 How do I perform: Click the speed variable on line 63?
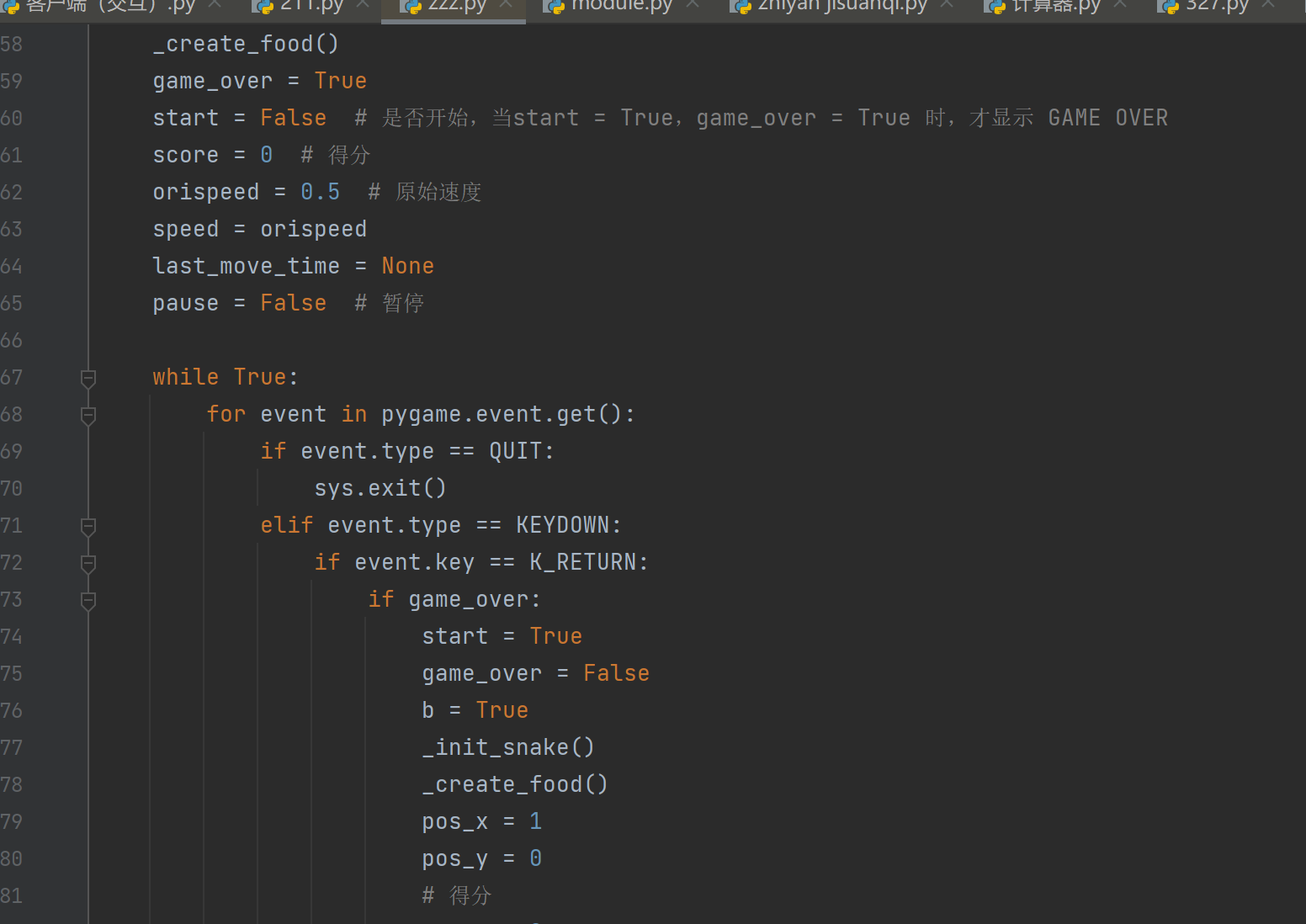click(185, 229)
